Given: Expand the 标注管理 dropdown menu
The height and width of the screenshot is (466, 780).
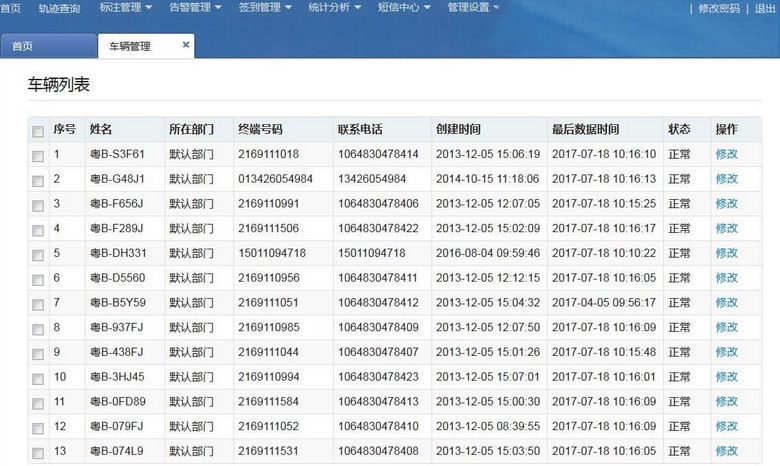Looking at the screenshot, I should (125, 7).
